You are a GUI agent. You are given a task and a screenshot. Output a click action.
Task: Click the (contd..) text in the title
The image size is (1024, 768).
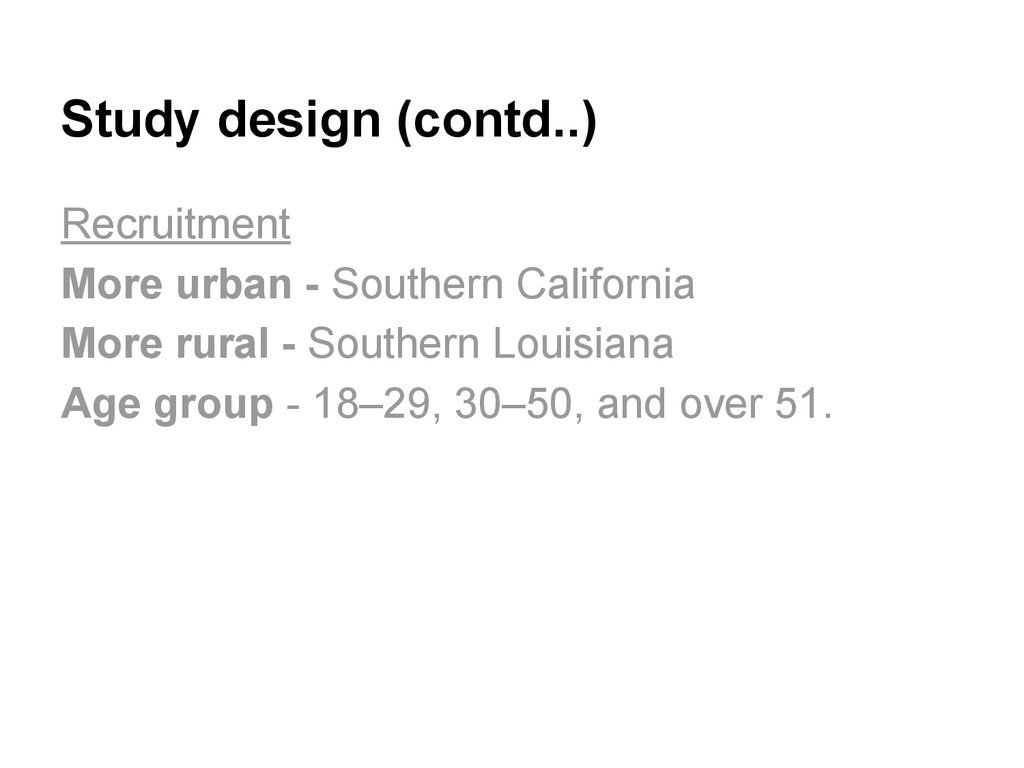497,121
